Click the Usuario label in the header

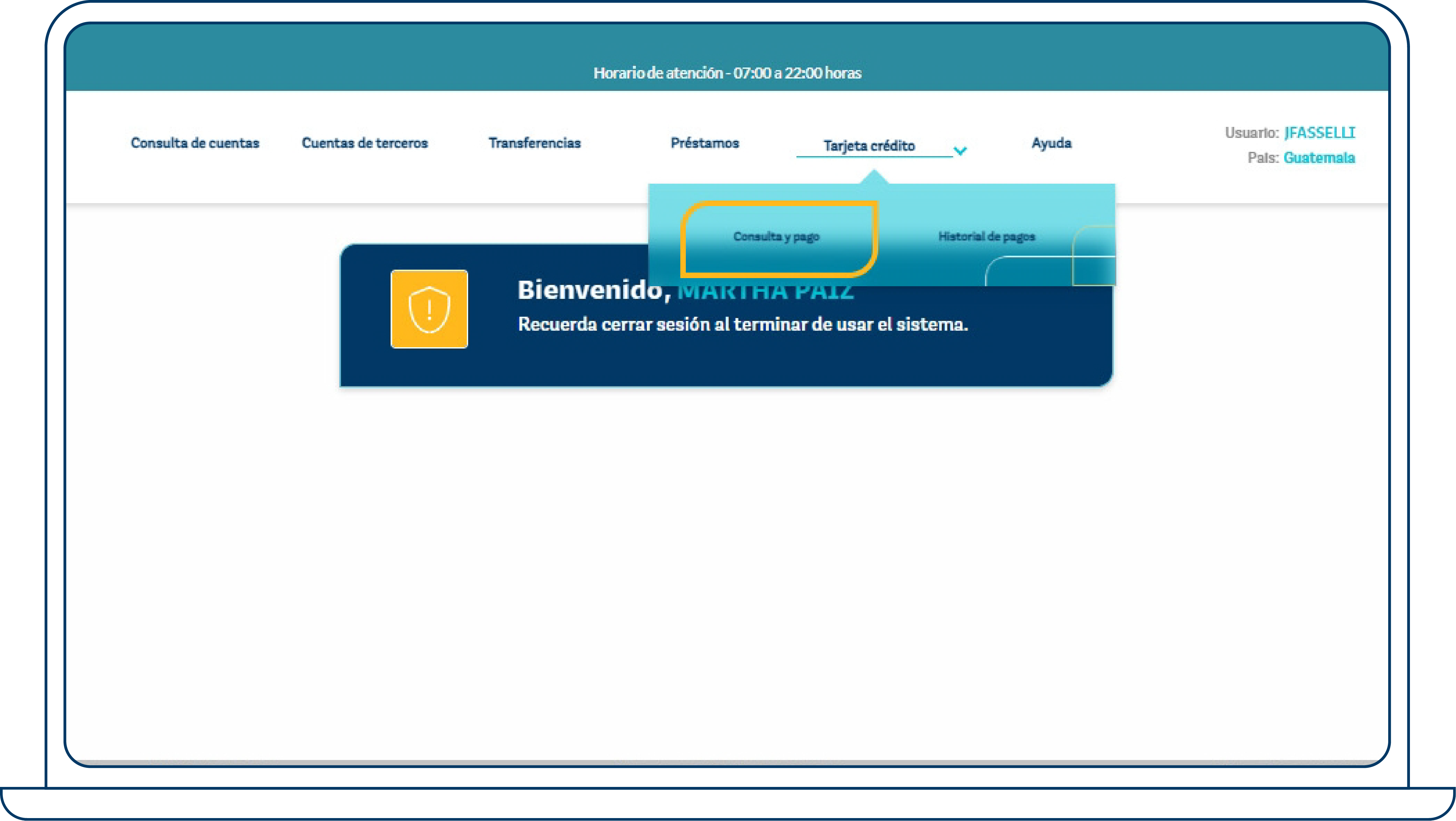click(1250, 133)
